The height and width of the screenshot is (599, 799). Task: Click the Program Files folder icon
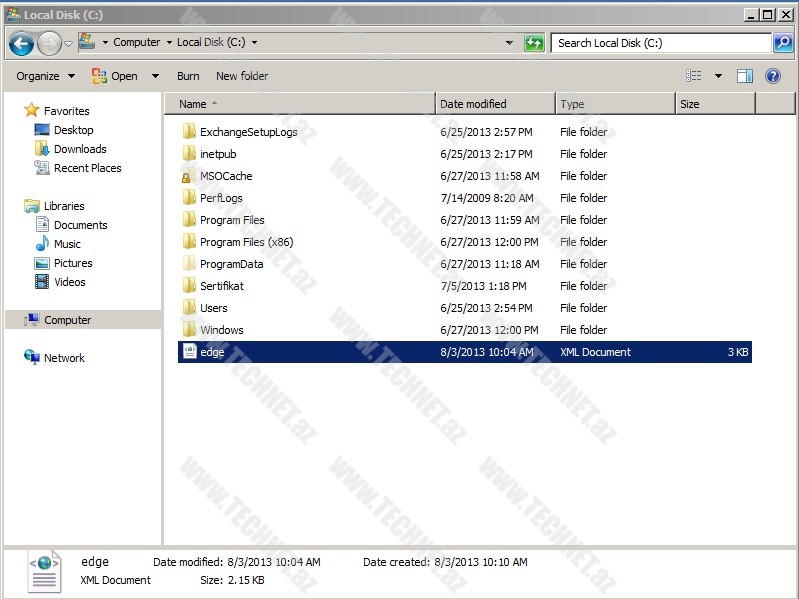click(x=189, y=220)
